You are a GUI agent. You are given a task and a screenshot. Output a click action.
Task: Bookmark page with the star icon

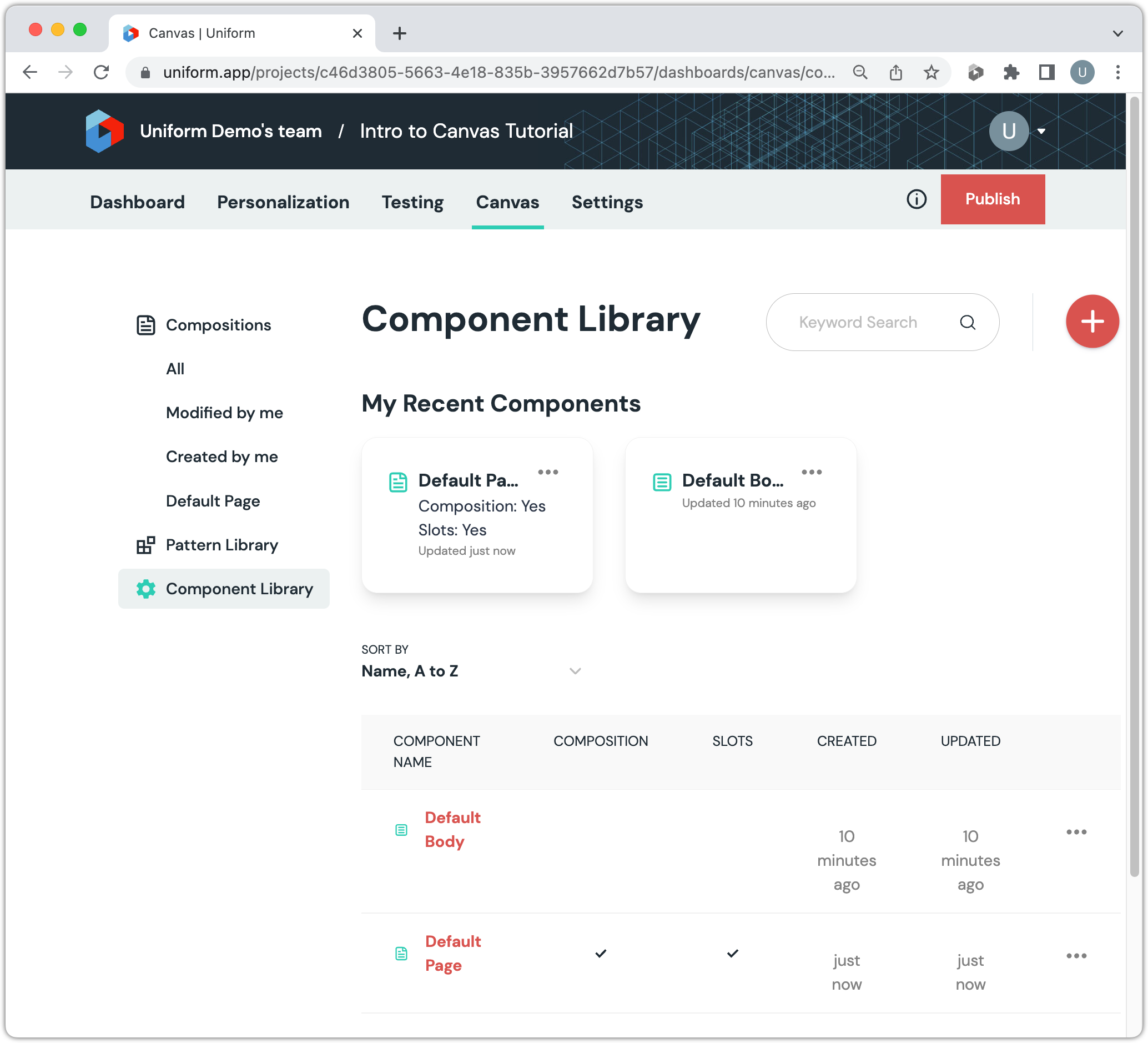[930, 72]
